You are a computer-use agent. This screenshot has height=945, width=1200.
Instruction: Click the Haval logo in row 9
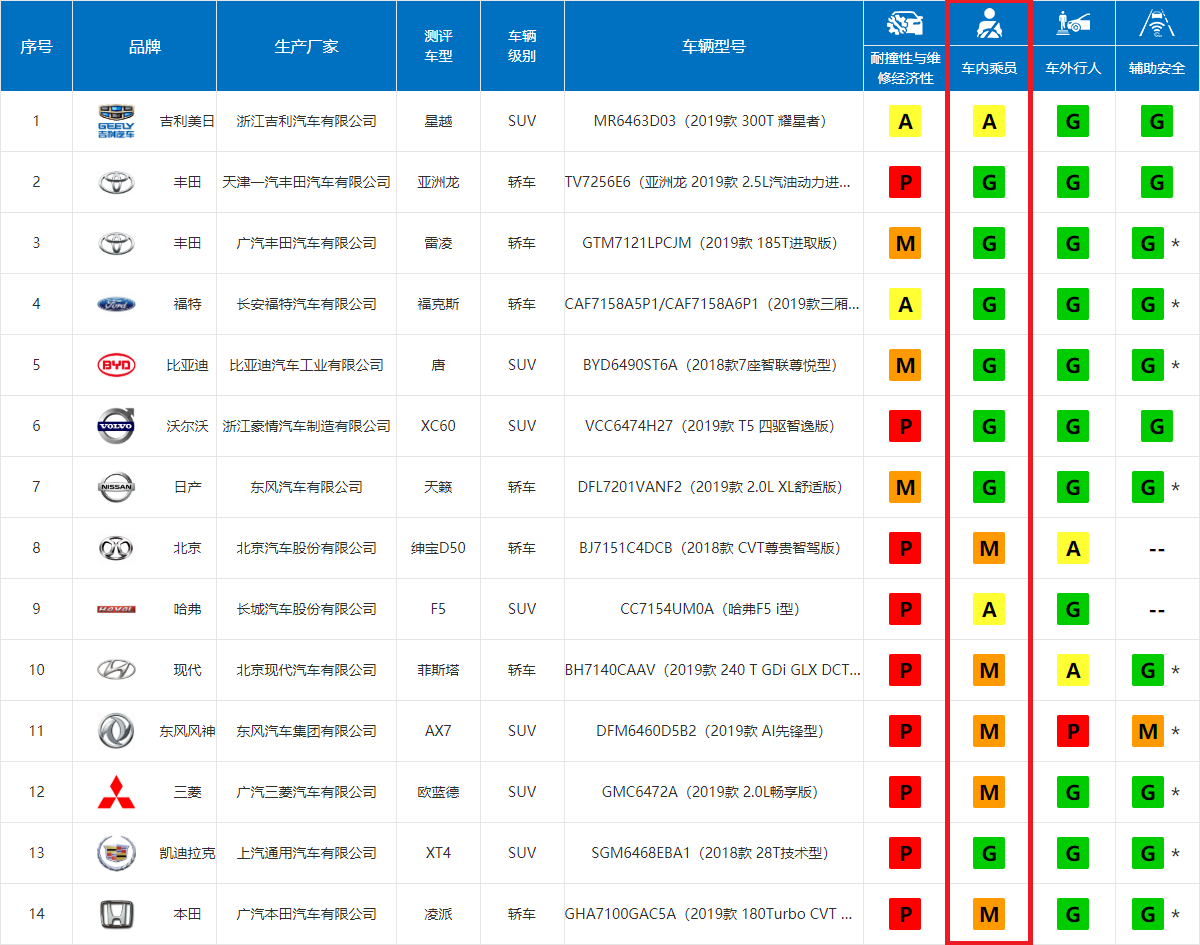pos(116,609)
